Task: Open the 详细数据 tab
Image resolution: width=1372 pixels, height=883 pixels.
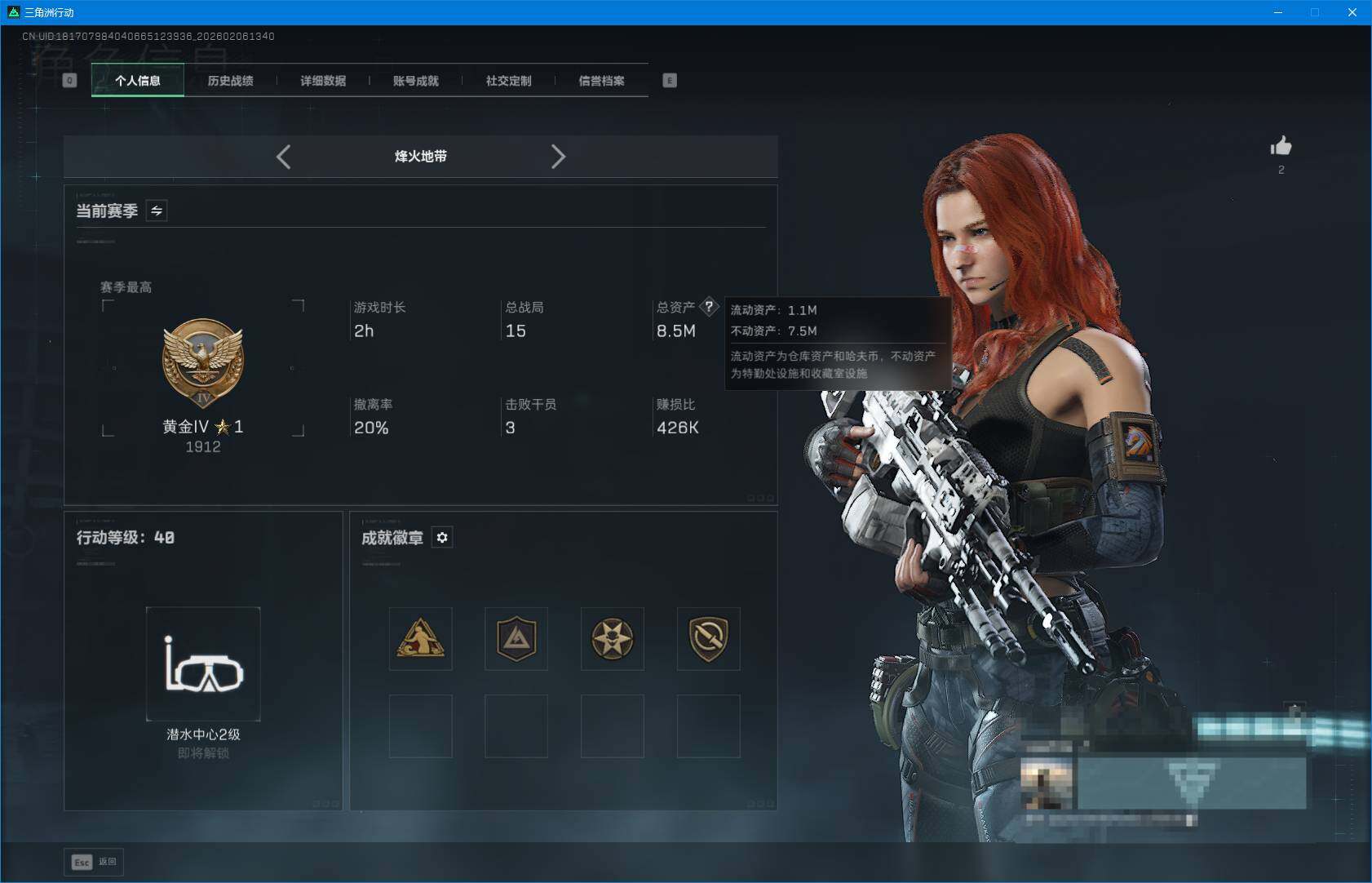Action: [x=323, y=81]
